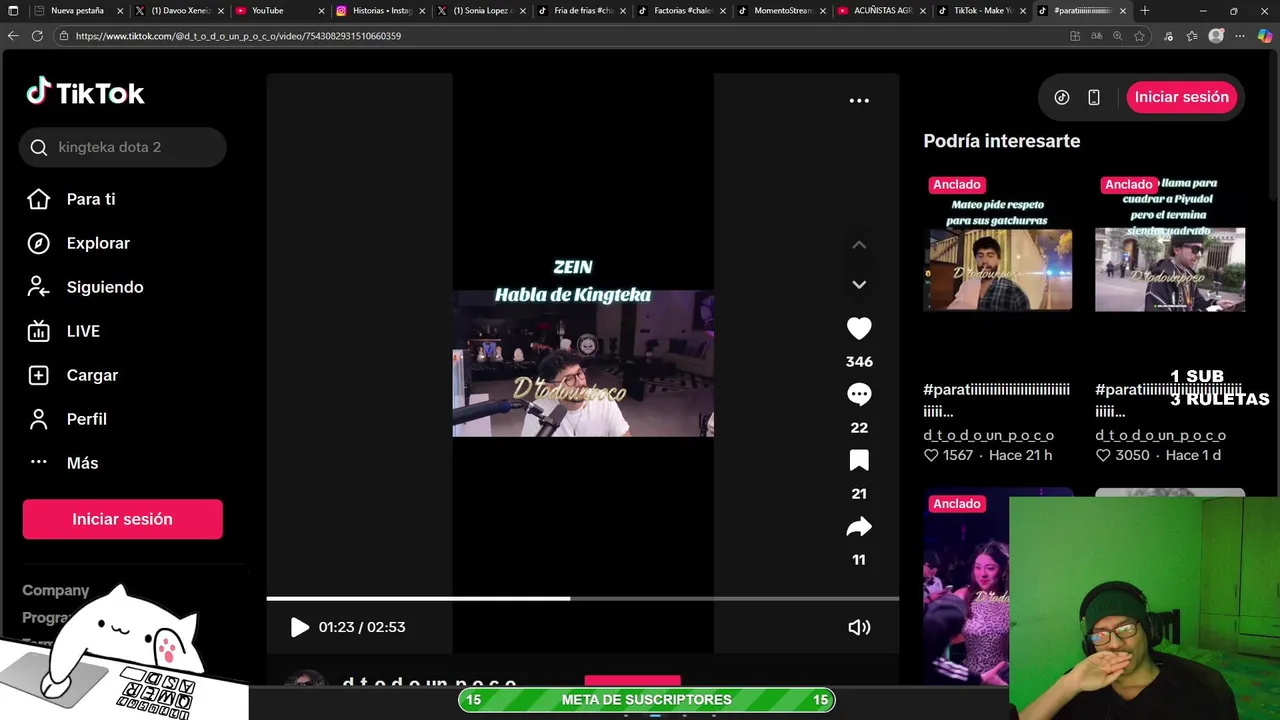Switch to Factorias TikTok tab
Image resolution: width=1280 pixels, height=720 pixels.
[x=683, y=10]
